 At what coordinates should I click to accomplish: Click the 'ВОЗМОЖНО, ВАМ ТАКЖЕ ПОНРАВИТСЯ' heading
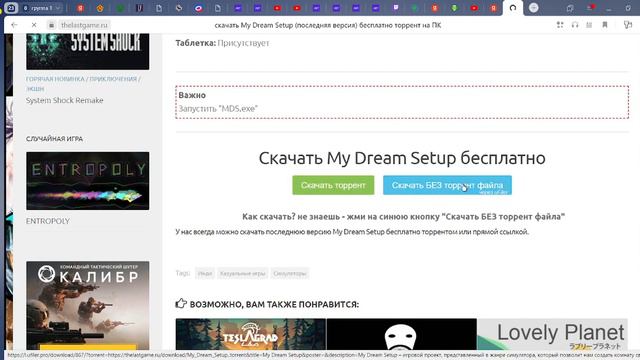pyautogui.click(x=274, y=304)
